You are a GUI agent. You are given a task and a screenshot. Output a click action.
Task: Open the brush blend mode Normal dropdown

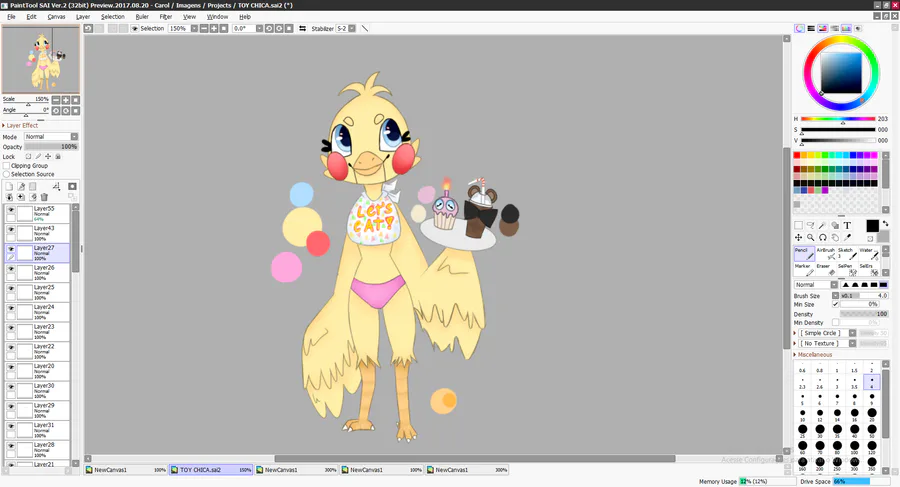[834, 285]
